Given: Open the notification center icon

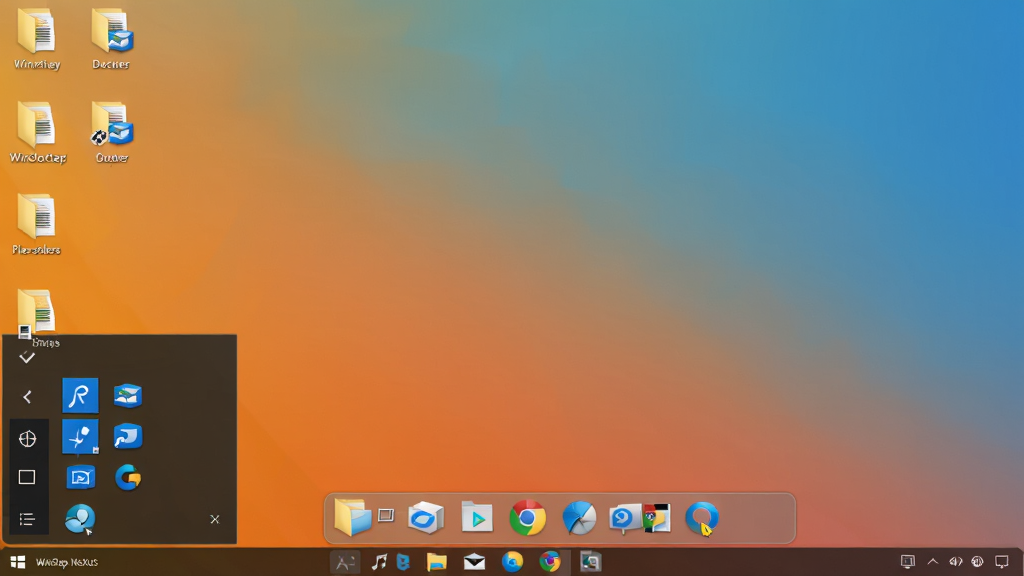Looking at the screenshot, I should (x=1002, y=562).
